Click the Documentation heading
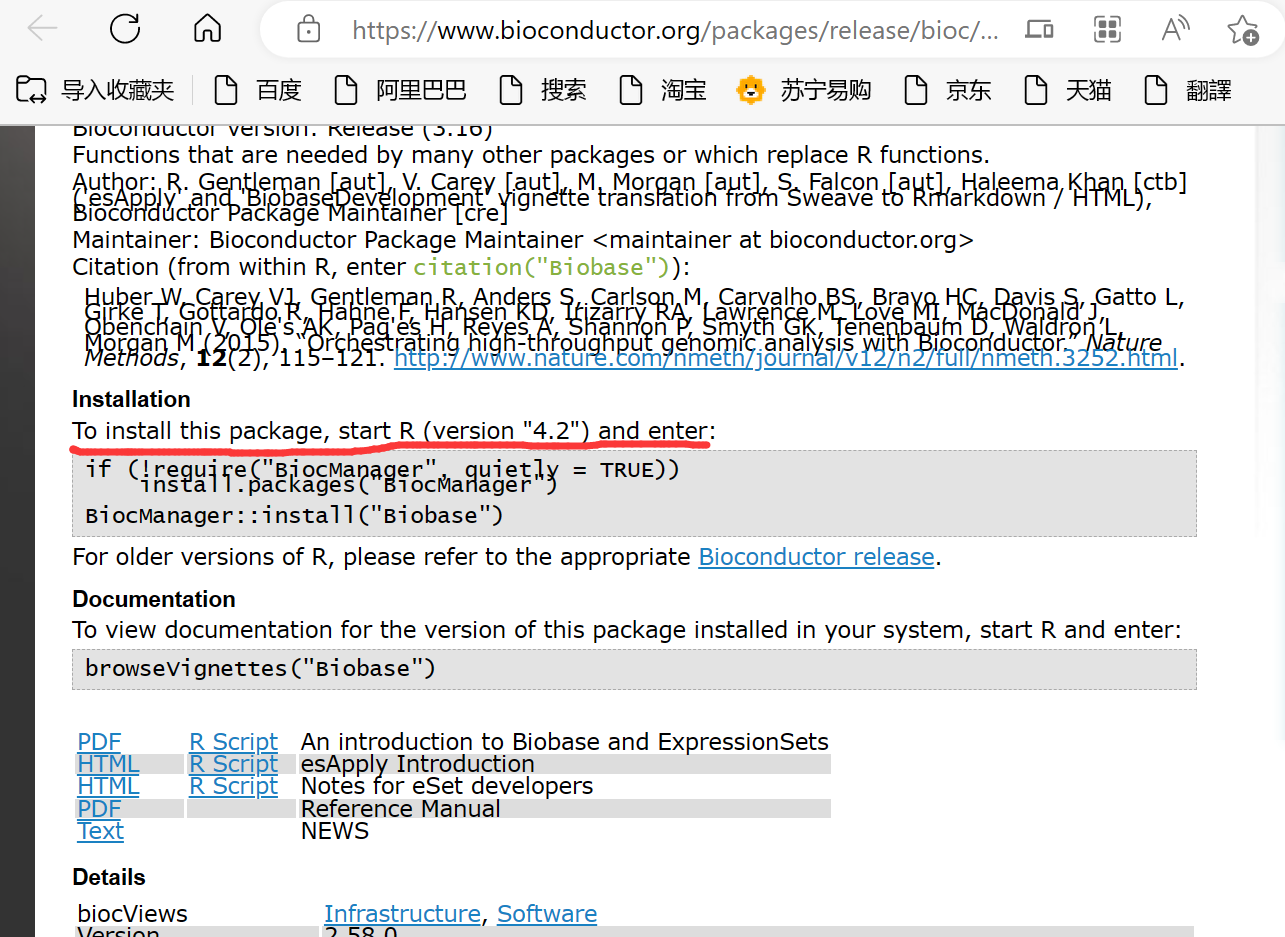This screenshot has width=1285, height=937. point(154,599)
